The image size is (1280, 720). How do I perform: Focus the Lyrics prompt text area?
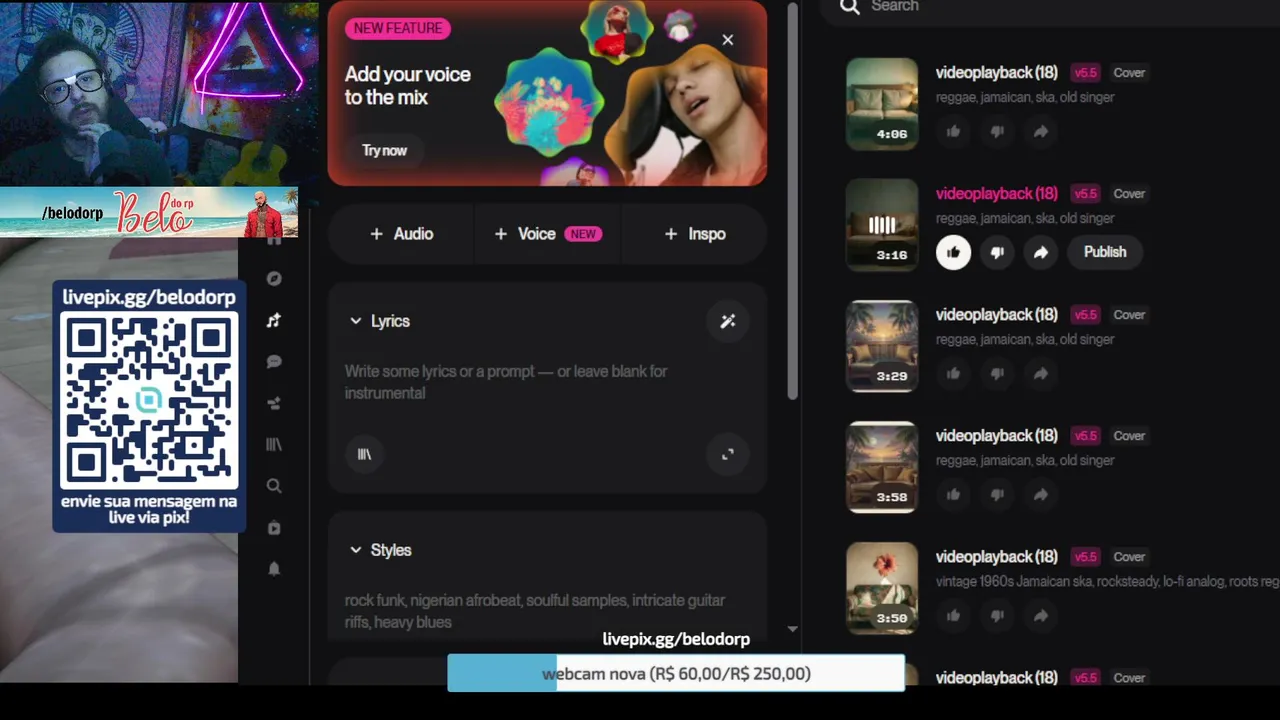coord(547,382)
